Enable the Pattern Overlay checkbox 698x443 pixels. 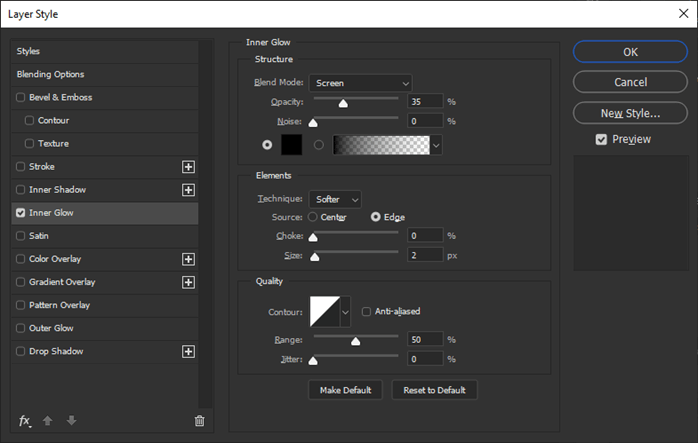pos(20,305)
